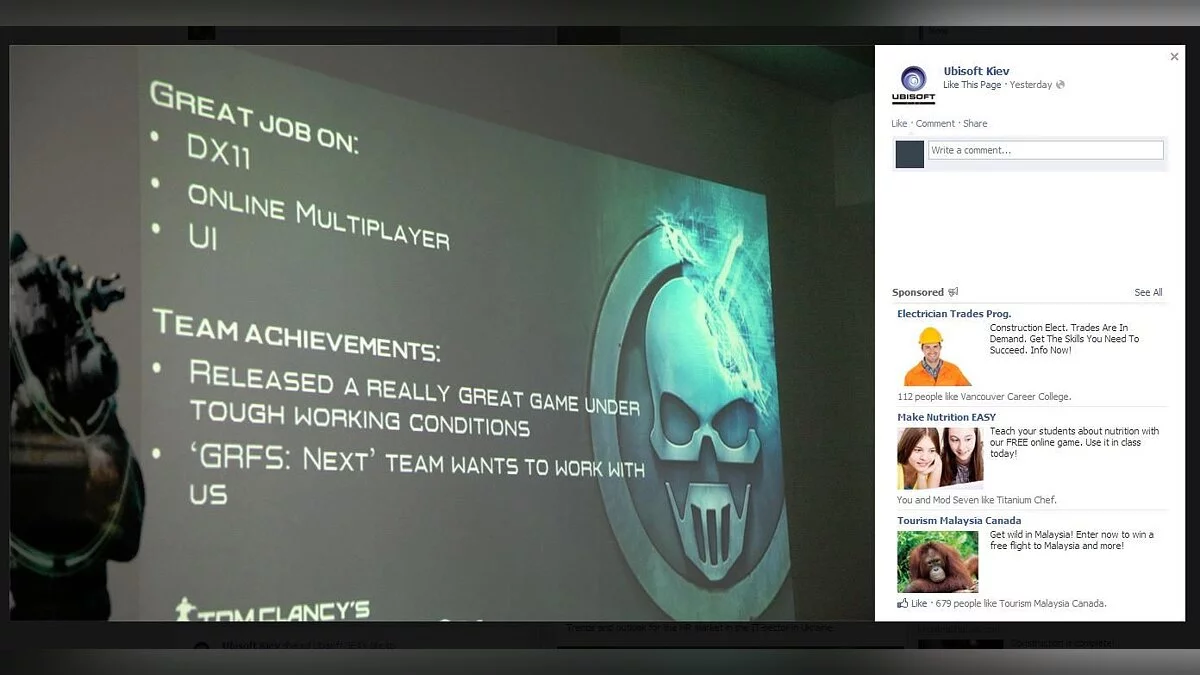Screen dimensions: 1200x675
Task: Click the presentation slide photo
Action: pos(442,332)
